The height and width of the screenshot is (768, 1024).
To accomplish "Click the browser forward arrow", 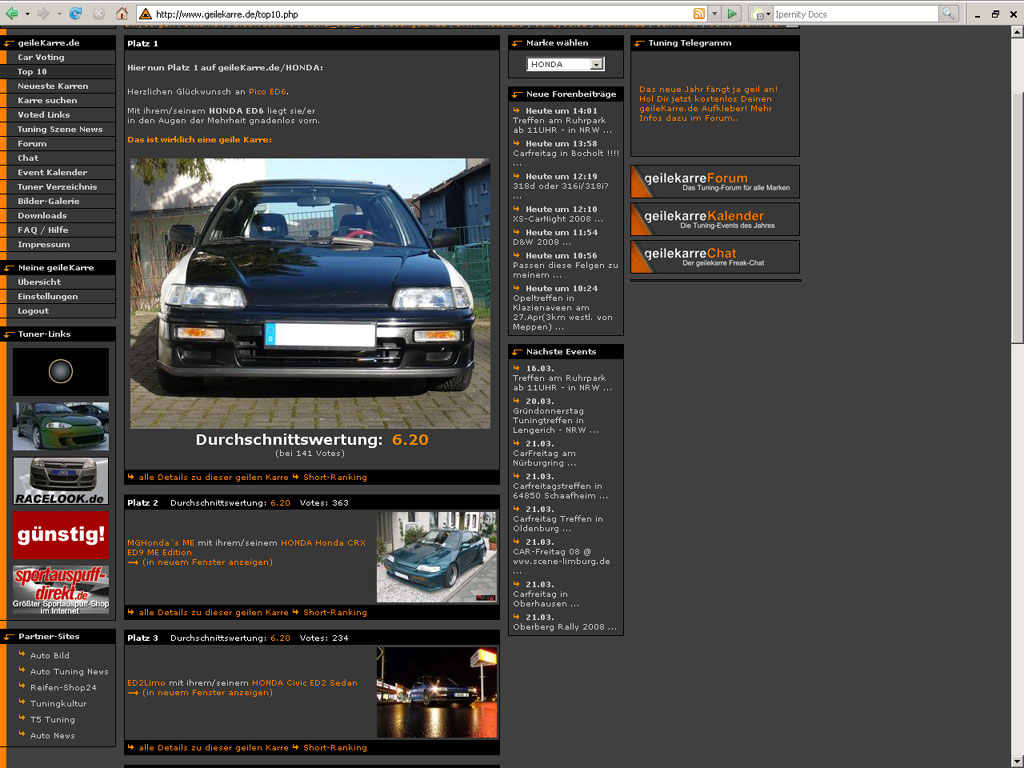I will click(x=43, y=14).
